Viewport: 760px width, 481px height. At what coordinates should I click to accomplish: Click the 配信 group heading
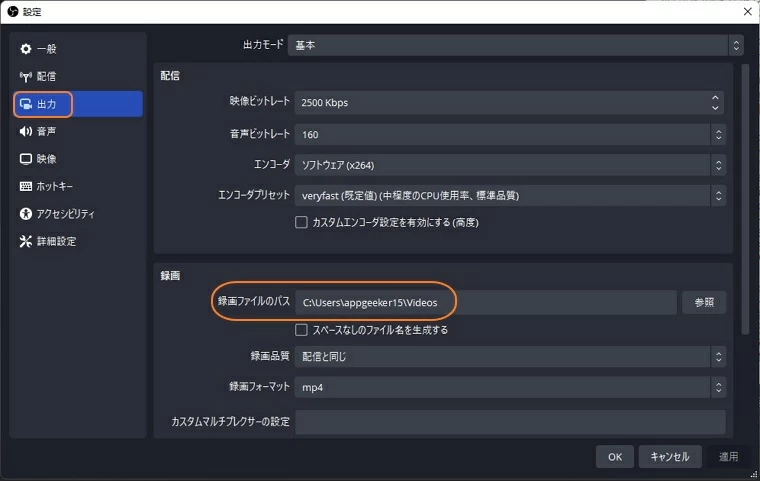tap(170, 76)
